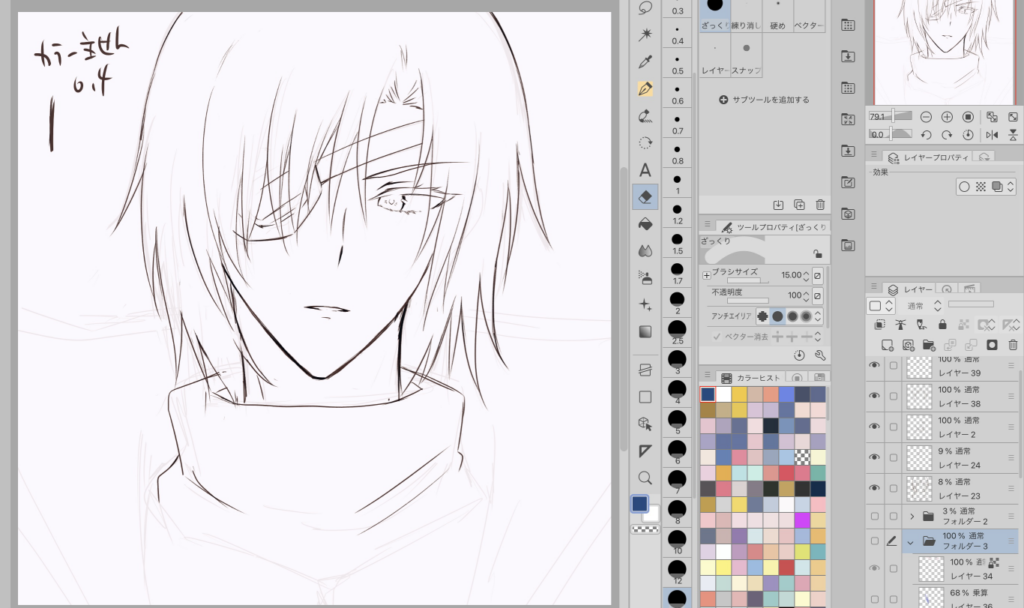Click the ブラシサイズ slider

coord(748,281)
